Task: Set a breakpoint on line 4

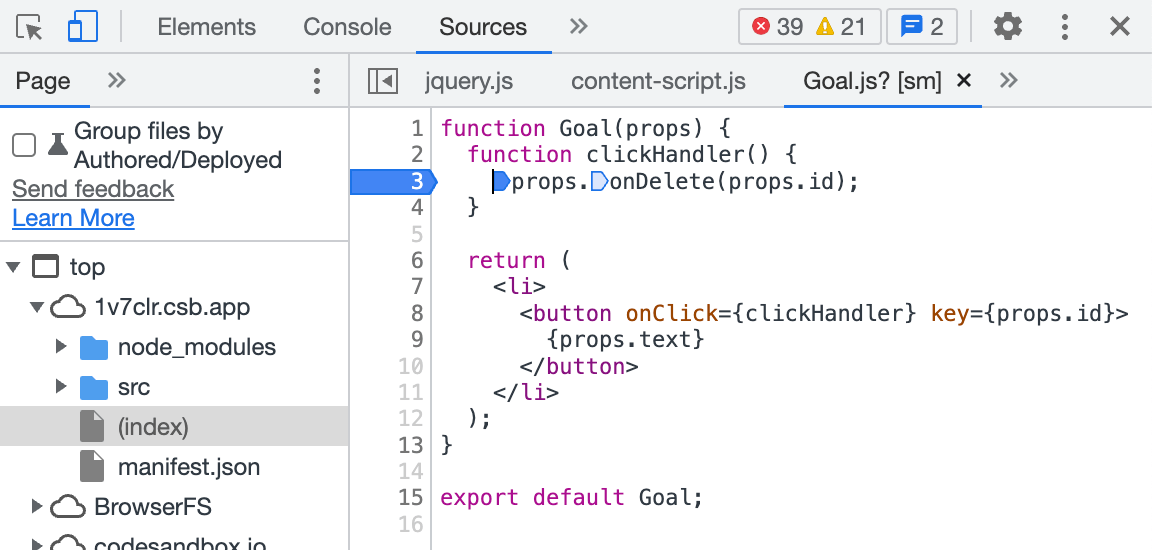Action: coord(417,208)
